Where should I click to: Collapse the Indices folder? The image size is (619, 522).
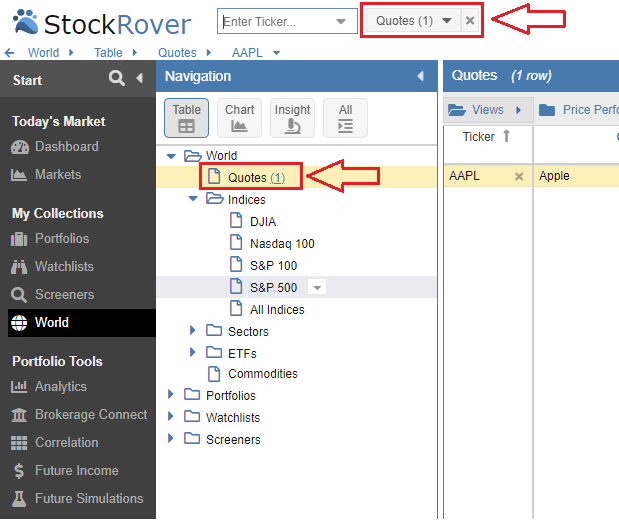pos(194,199)
